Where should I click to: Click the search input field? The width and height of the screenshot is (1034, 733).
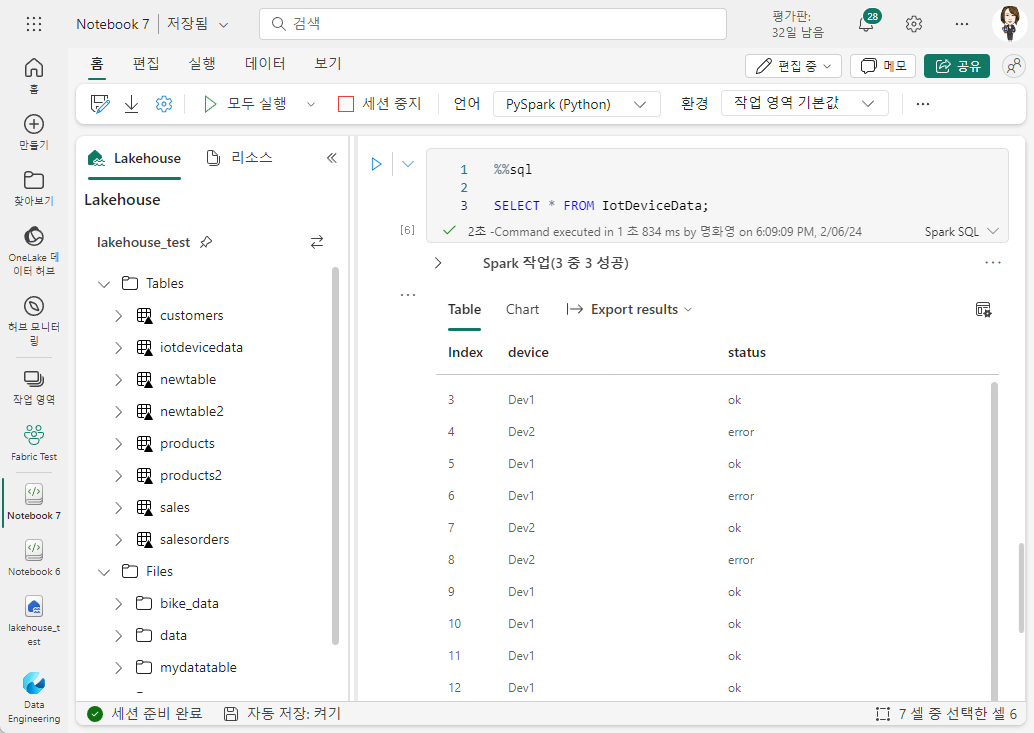point(493,24)
